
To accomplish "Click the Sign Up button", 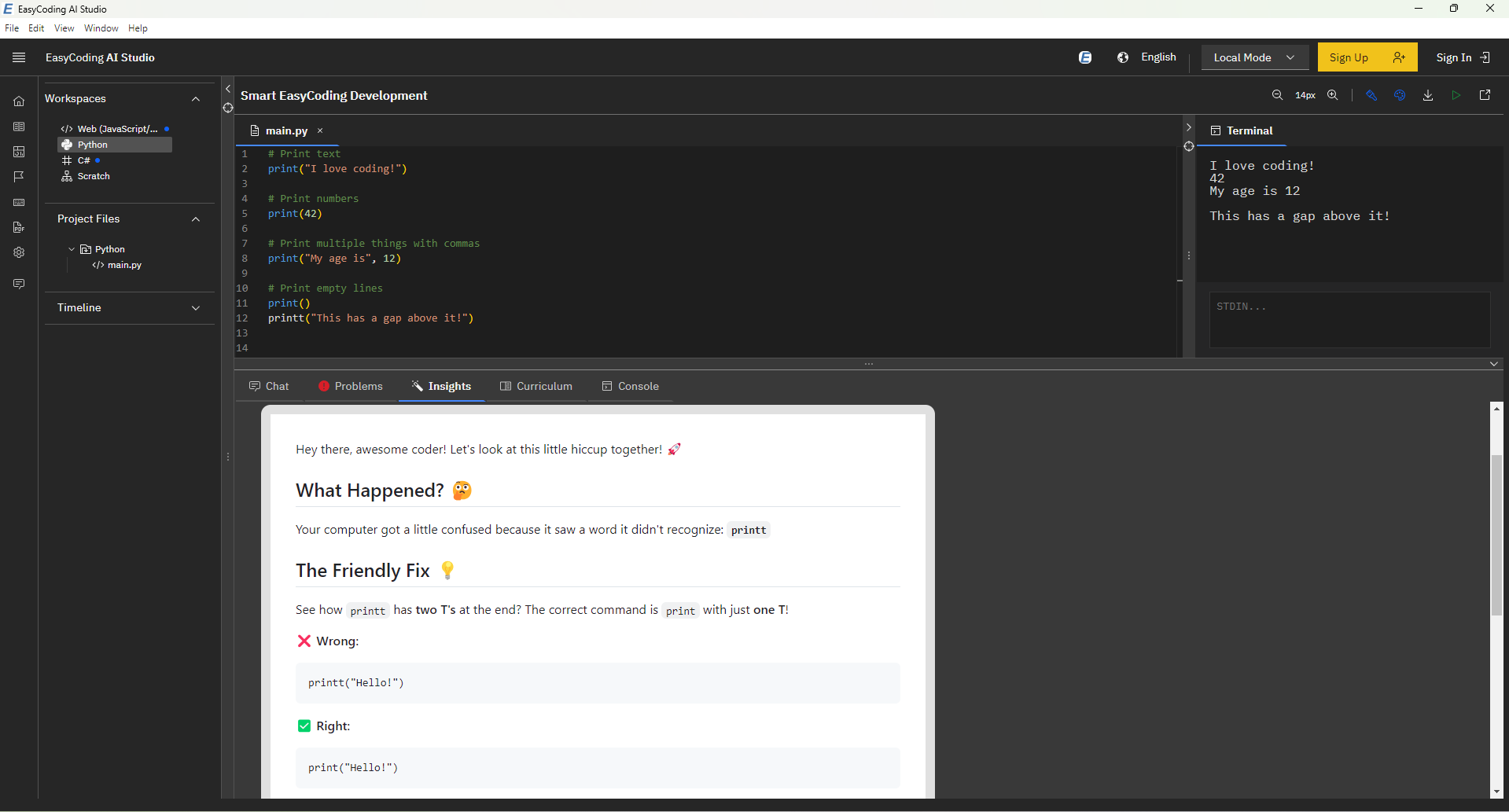I will tap(1367, 57).
